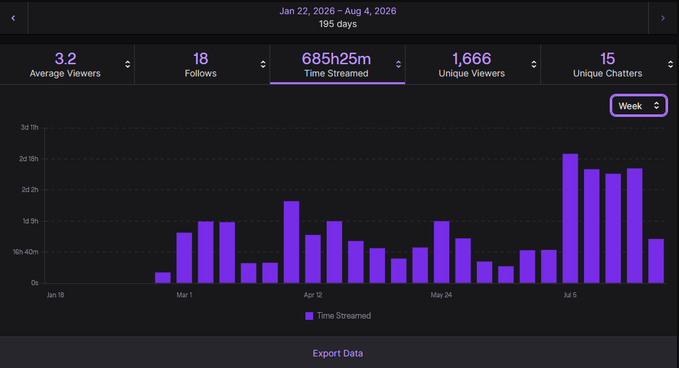Viewport: 679px width, 368px height.
Task: Click the "1,666" unique viewers value
Action: click(472, 58)
